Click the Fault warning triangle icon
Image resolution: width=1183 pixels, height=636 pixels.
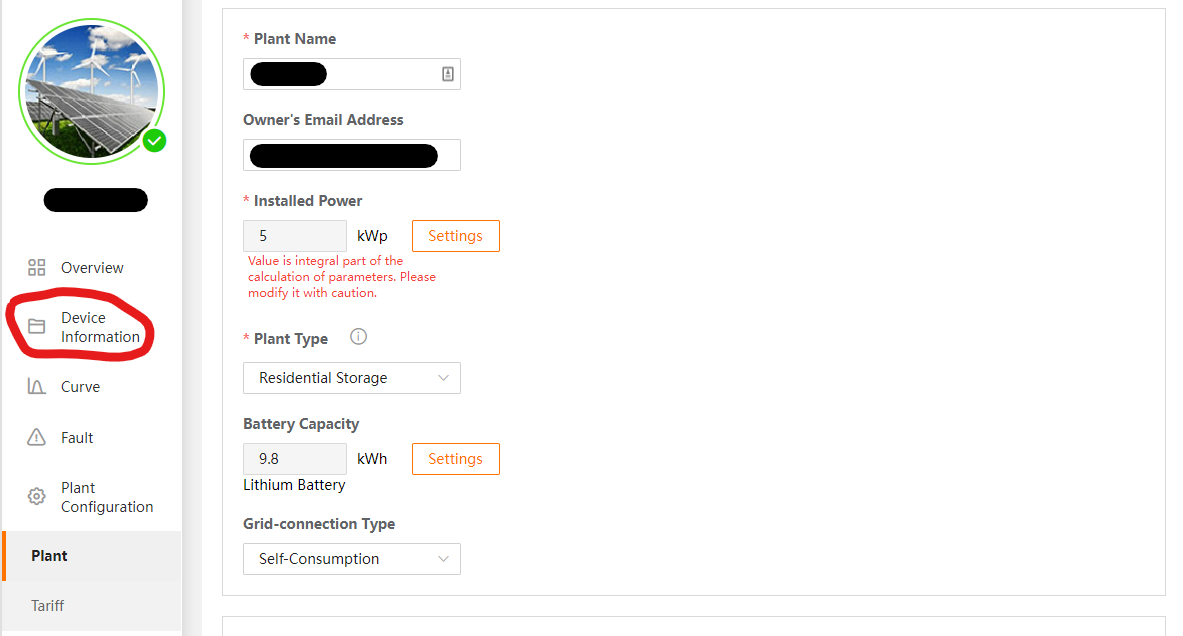coord(36,437)
